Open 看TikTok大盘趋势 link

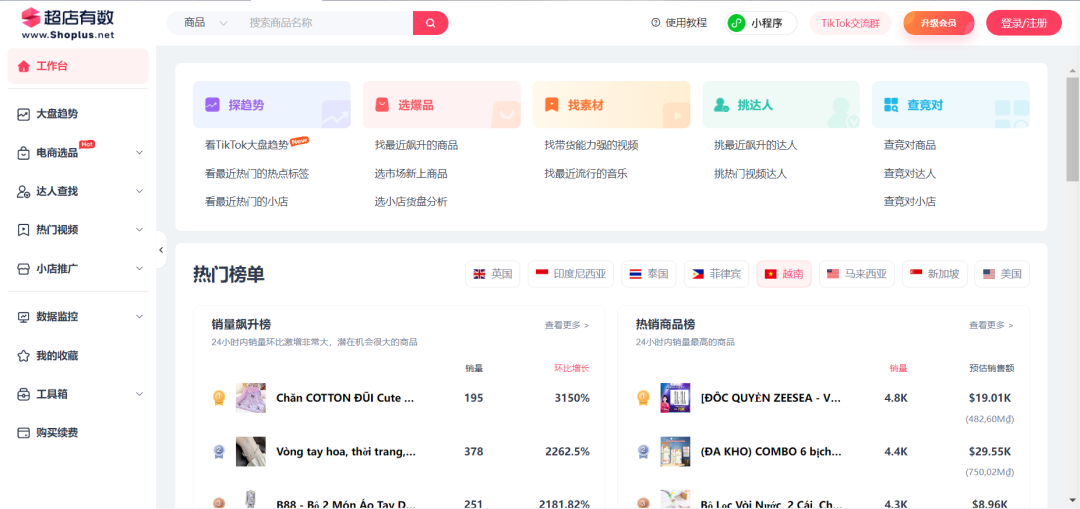point(247,145)
